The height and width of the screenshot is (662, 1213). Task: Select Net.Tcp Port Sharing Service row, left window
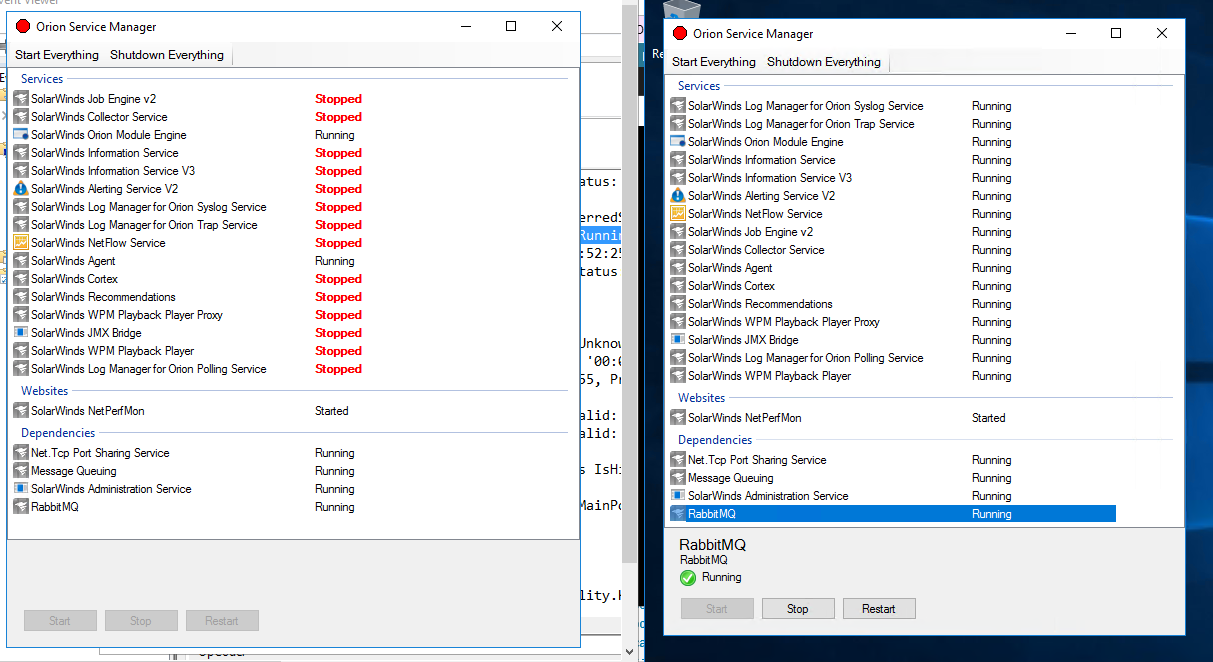point(235,453)
